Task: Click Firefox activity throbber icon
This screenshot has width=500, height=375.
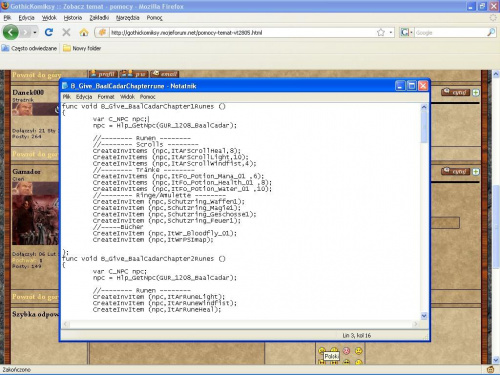Action: (493, 18)
